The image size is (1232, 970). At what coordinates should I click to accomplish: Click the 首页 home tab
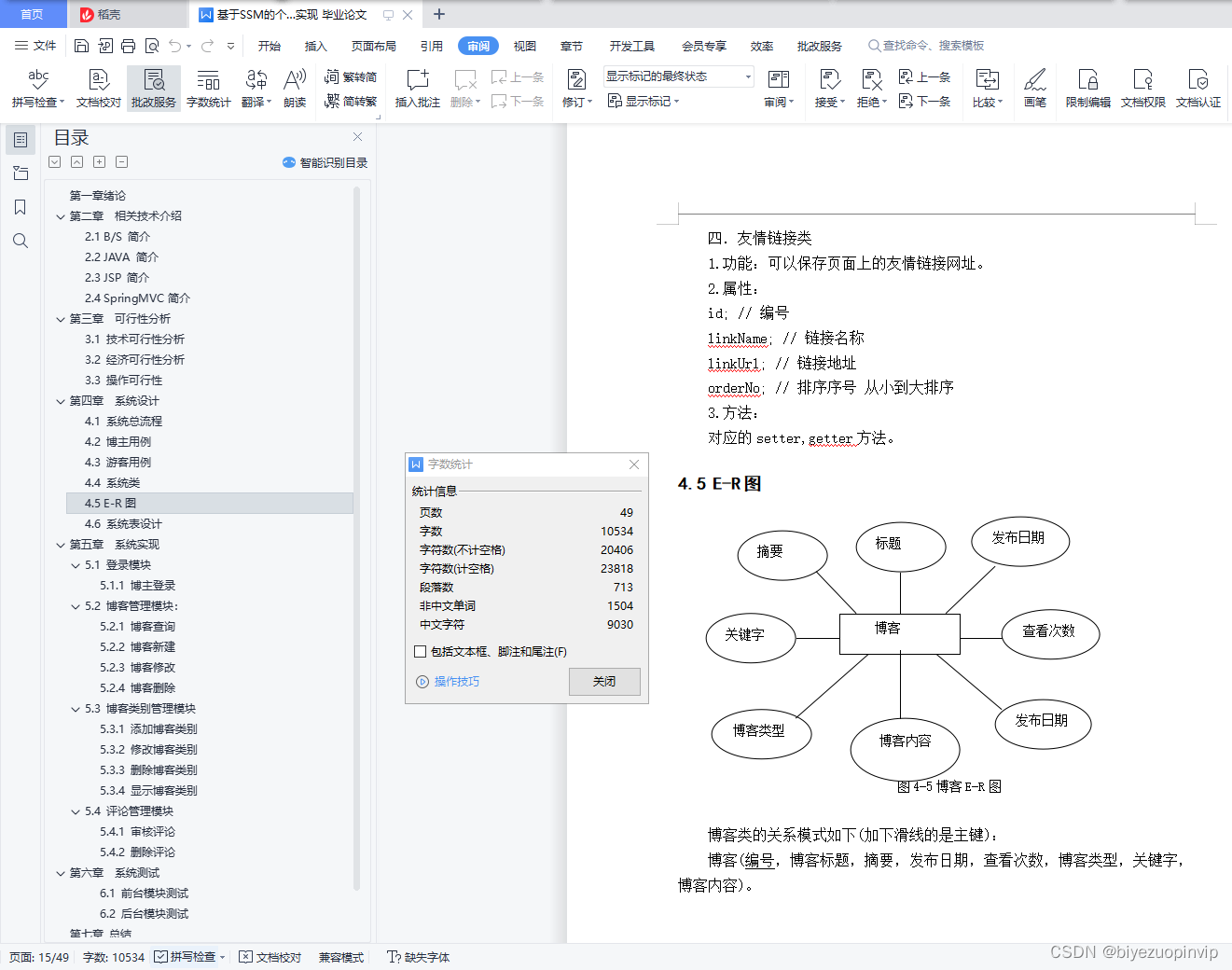pos(33,14)
